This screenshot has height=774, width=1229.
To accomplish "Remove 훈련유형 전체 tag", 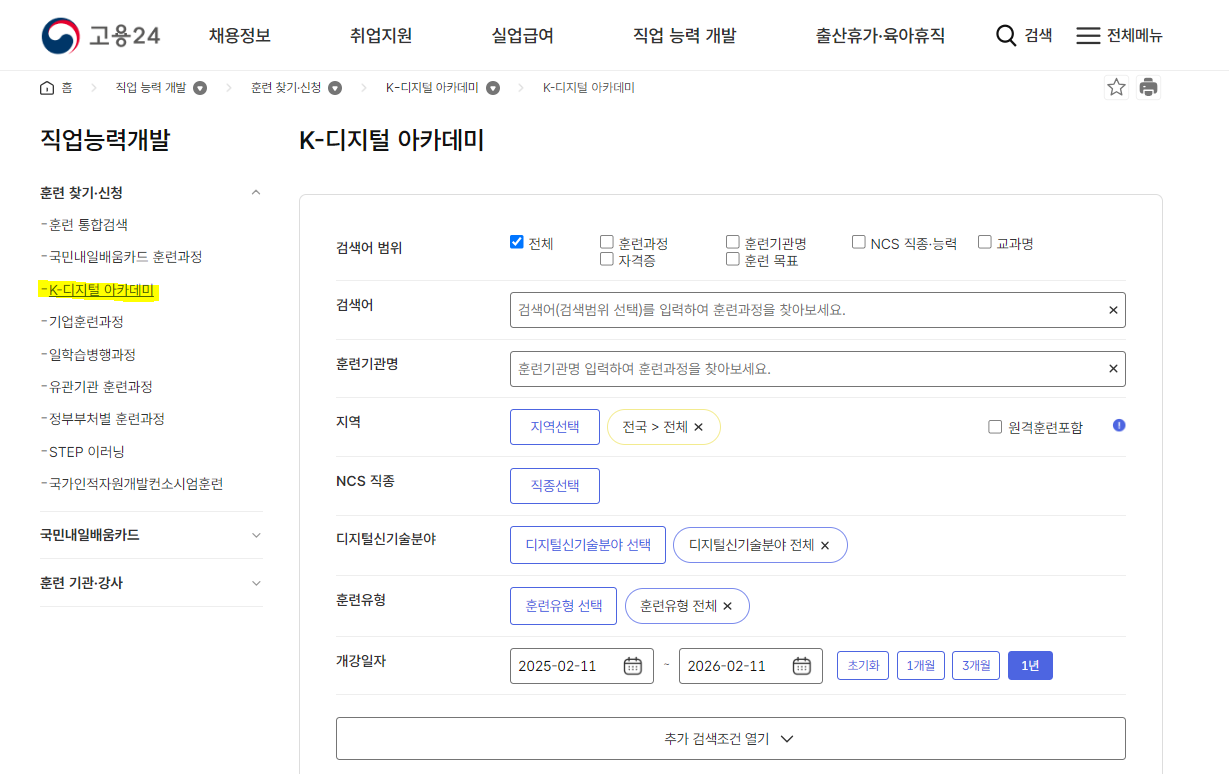I will [727, 606].
